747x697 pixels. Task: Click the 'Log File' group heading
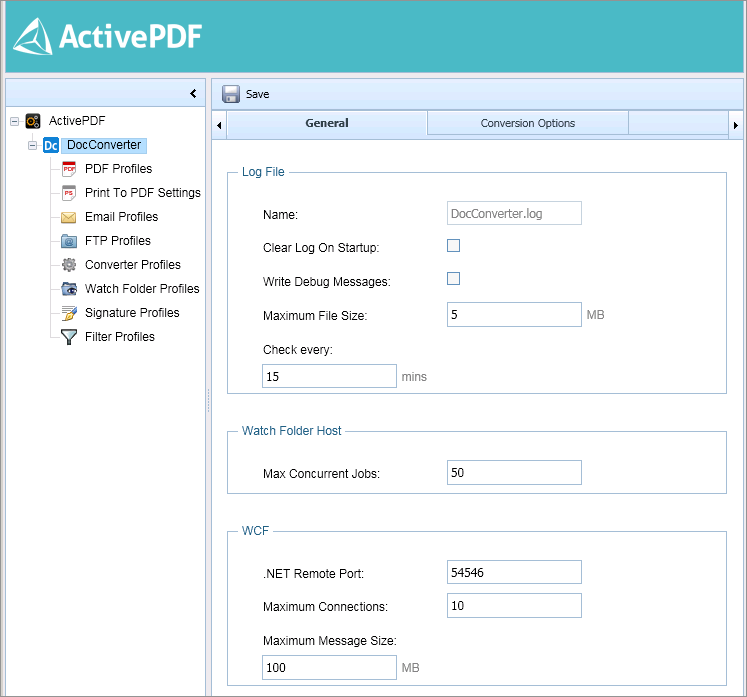tap(263, 172)
